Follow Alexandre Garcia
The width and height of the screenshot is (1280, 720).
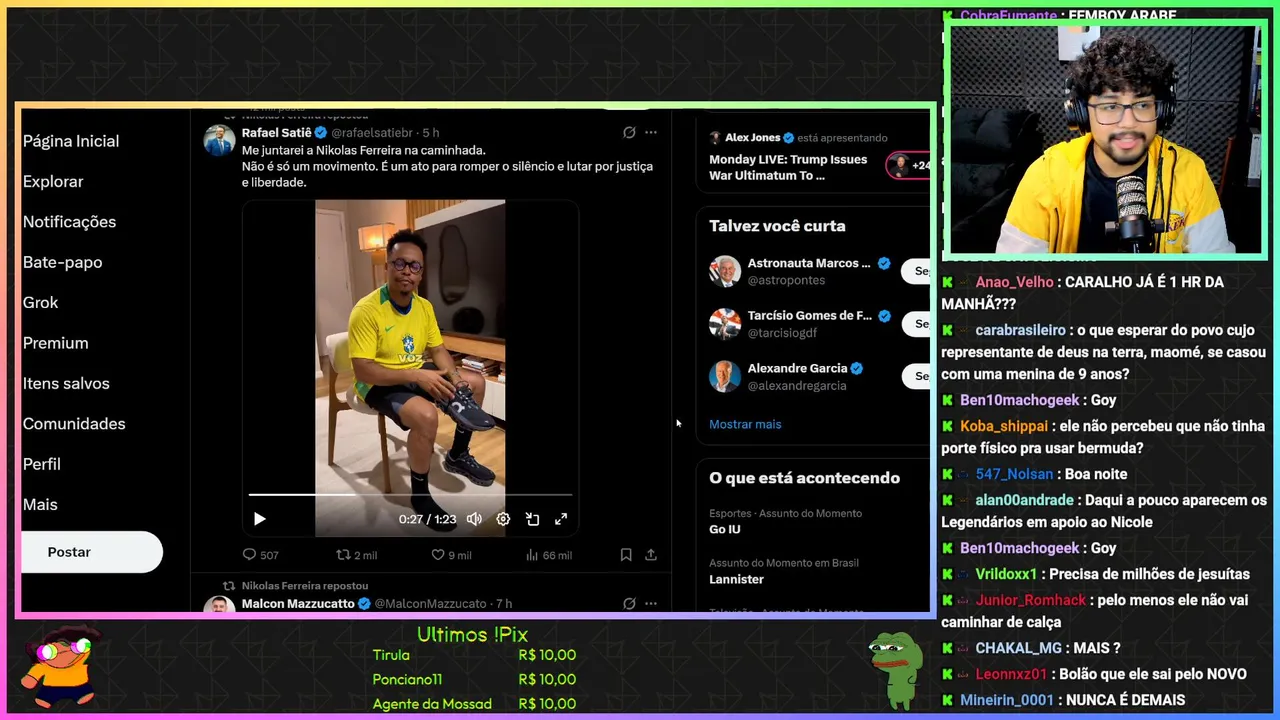tap(917, 376)
